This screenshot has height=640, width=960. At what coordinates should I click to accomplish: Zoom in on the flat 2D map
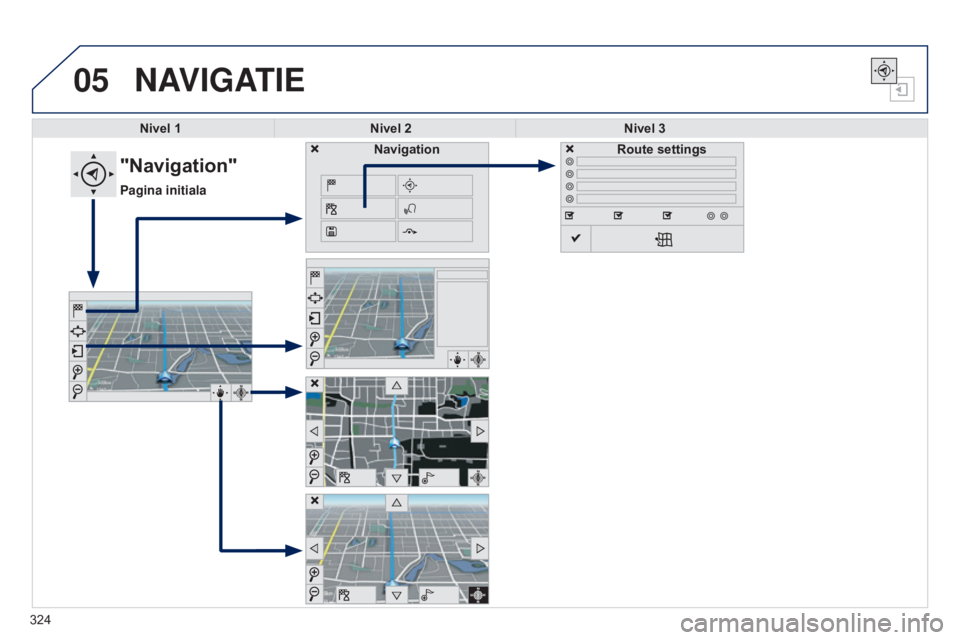pyautogui.click(x=314, y=457)
